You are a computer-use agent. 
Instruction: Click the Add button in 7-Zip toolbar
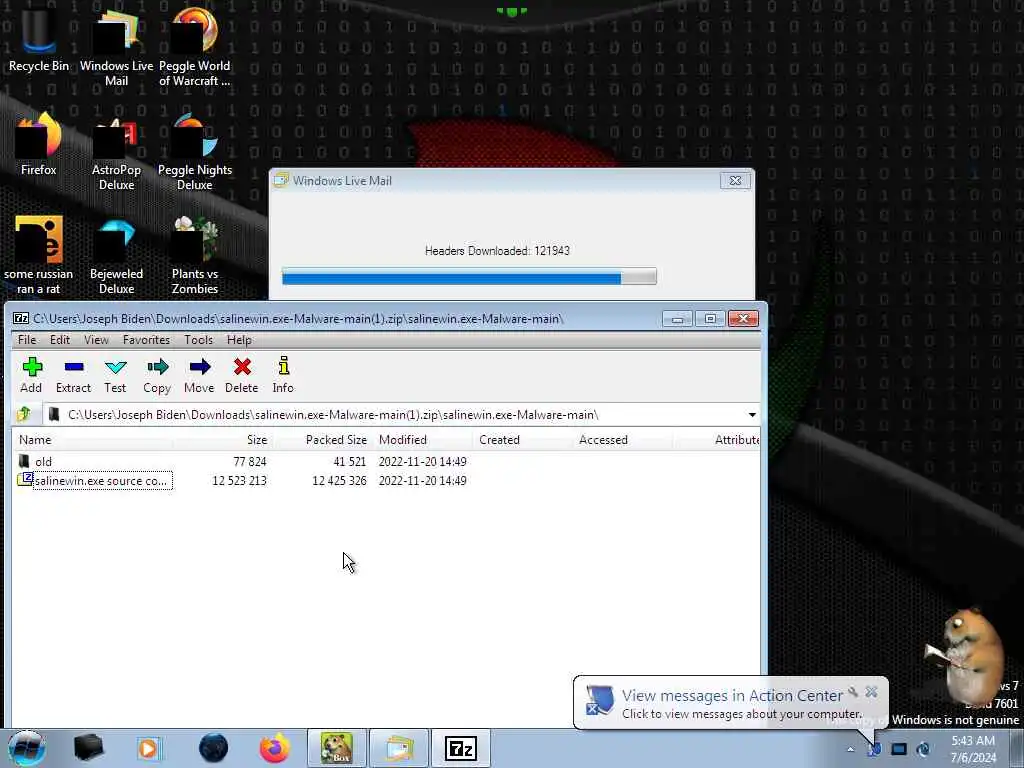[31, 375]
